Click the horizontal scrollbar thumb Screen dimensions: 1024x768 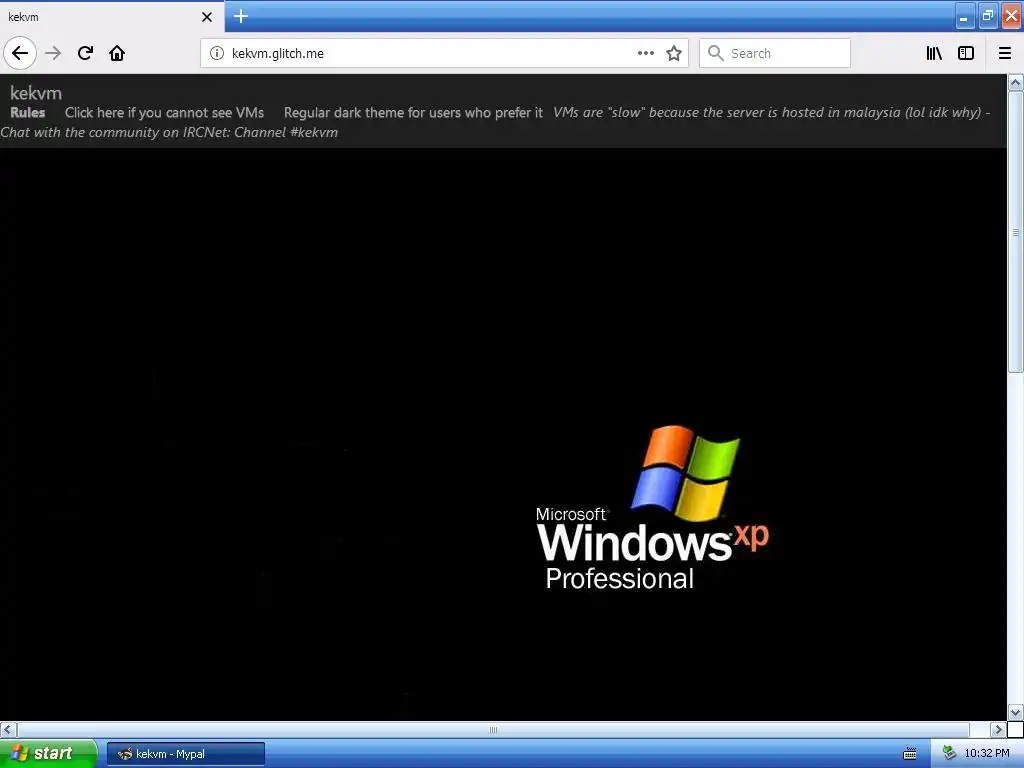coord(493,729)
